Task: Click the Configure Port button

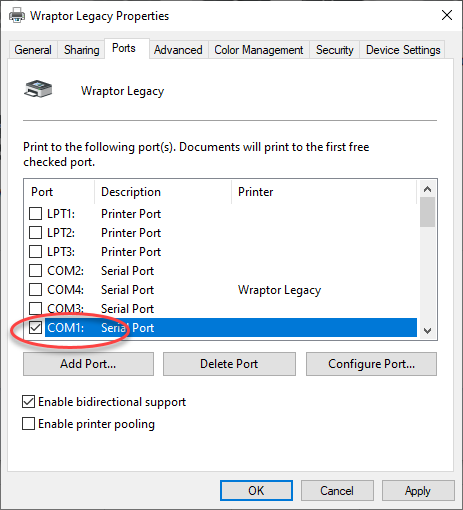Action: coord(371,364)
